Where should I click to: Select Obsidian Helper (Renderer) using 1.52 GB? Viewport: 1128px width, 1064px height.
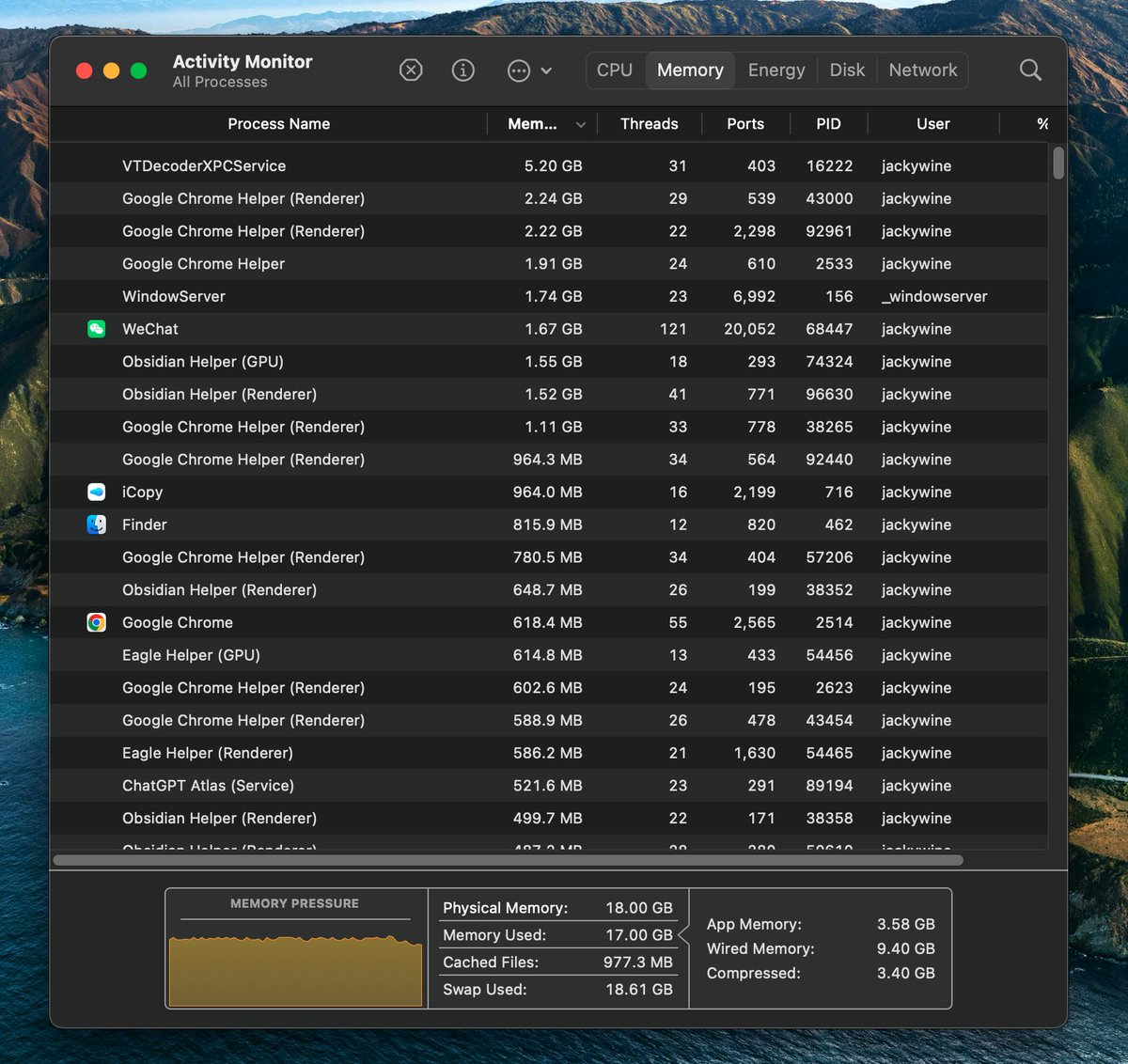[548, 394]
